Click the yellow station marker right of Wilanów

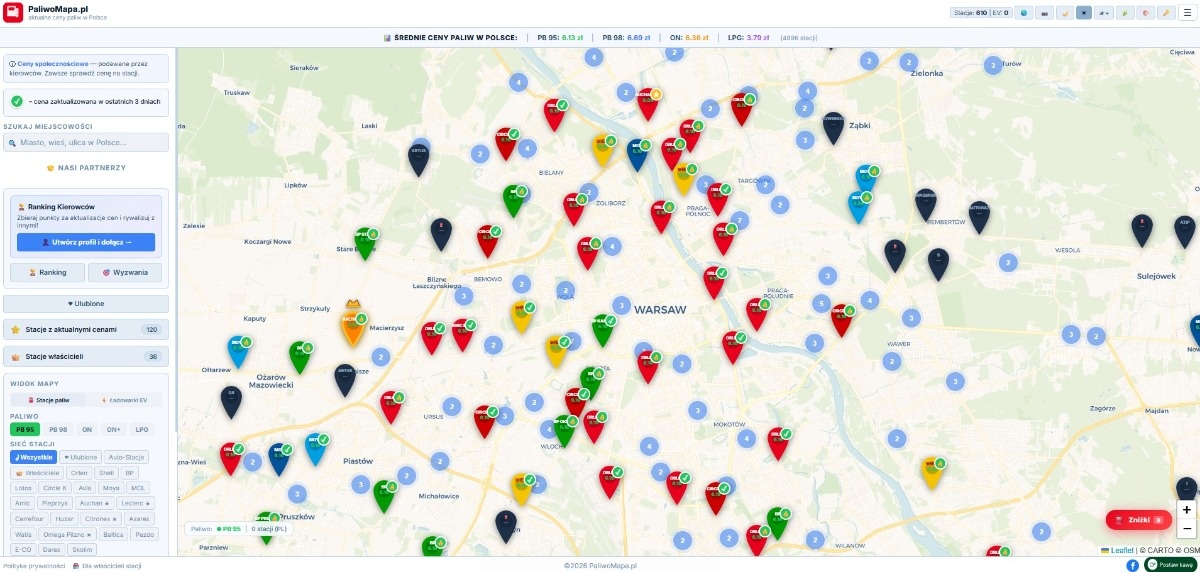(x=932, y=471)
